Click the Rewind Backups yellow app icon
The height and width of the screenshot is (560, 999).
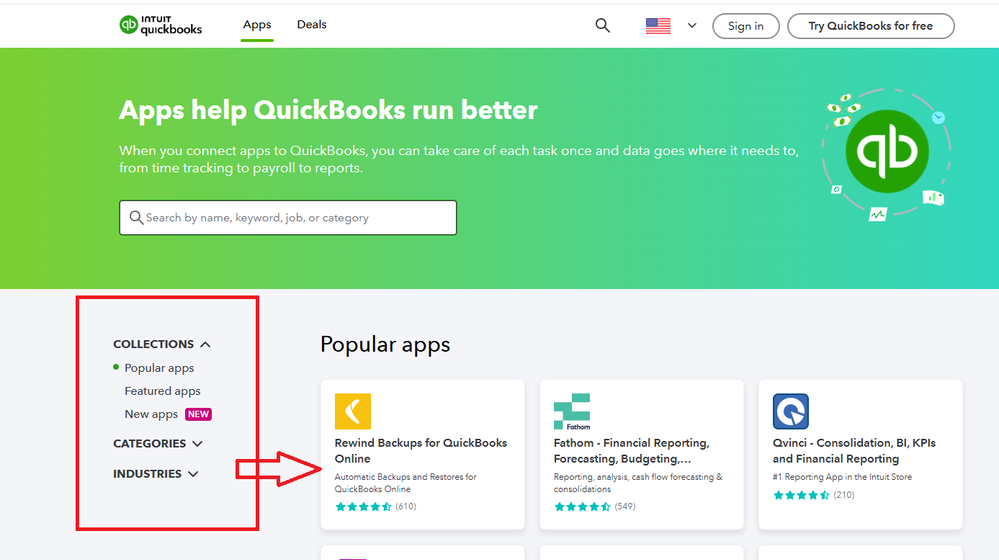(x=352, y=411)
